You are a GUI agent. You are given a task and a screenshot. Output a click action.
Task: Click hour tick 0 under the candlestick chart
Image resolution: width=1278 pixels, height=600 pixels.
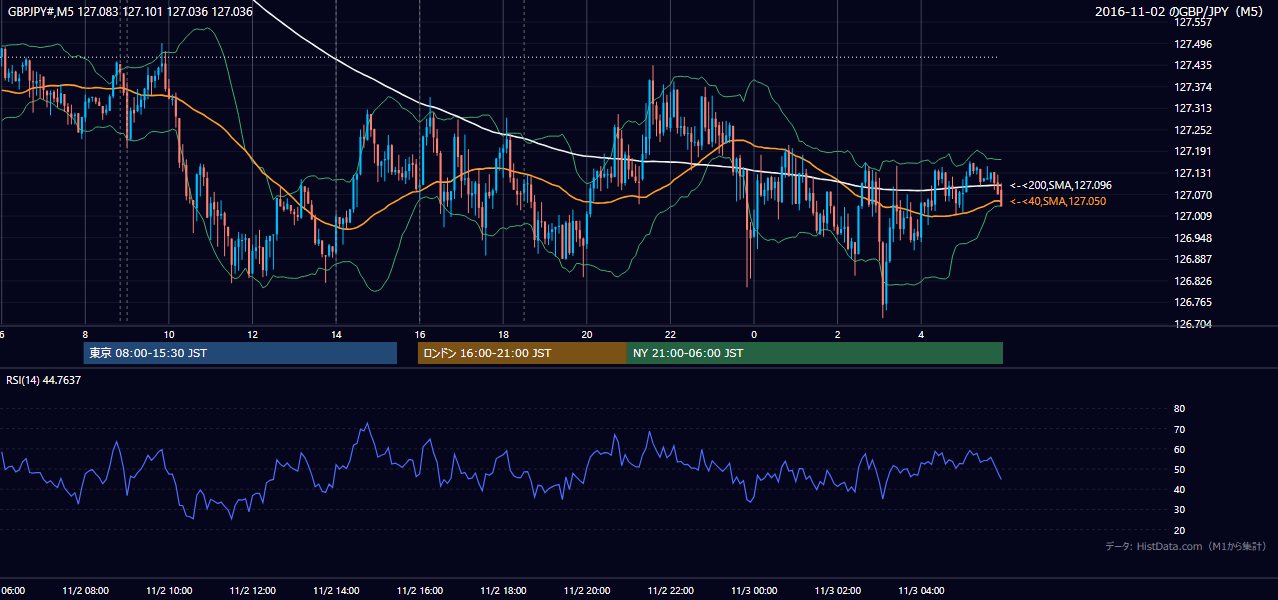click(754, 335)
